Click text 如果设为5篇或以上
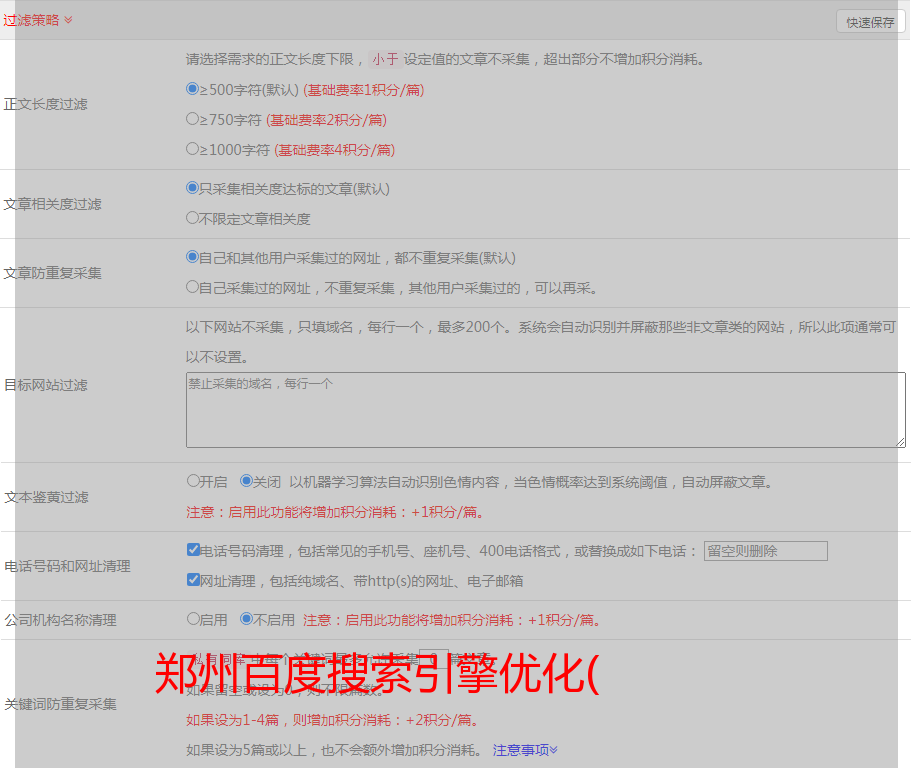This screenshot has width=912, height=768. (246, 750)
